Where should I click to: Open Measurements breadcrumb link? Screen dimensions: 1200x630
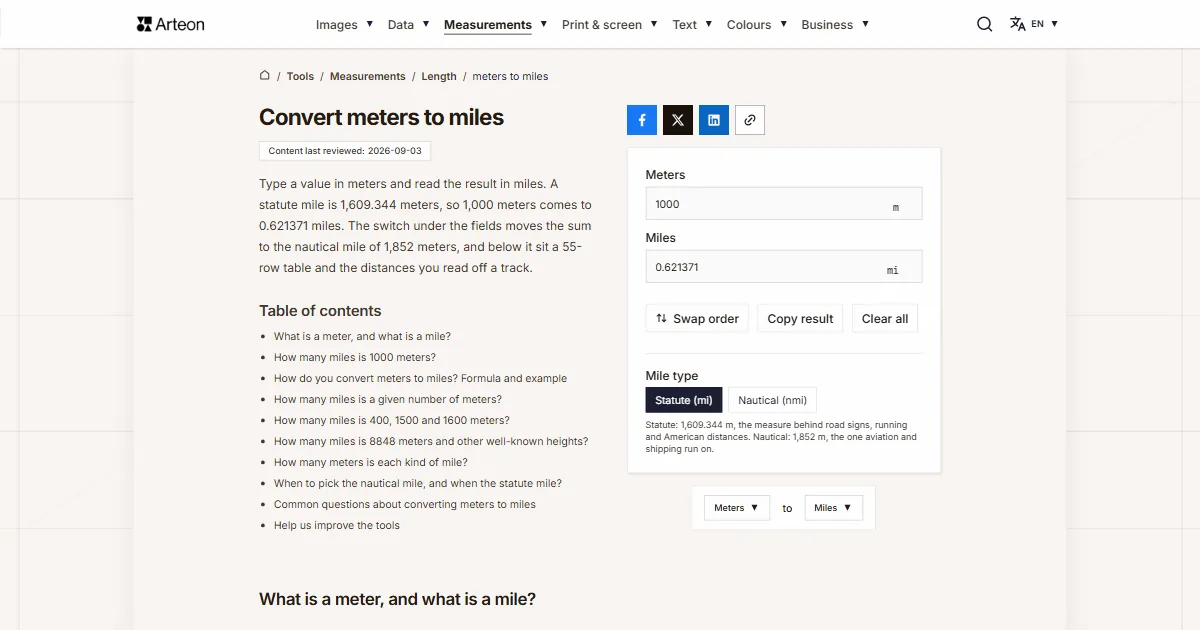pos(368,76)
